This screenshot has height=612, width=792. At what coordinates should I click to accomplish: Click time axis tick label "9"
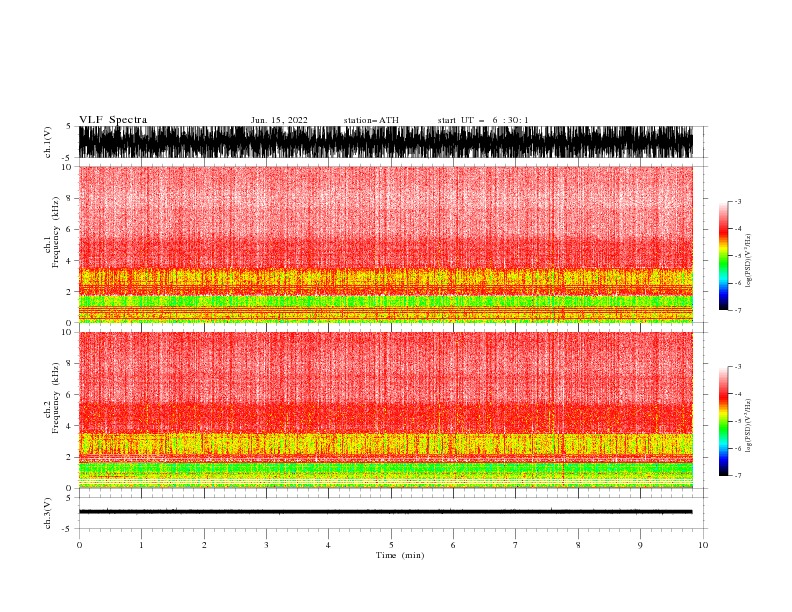click(x=640, y=545)
